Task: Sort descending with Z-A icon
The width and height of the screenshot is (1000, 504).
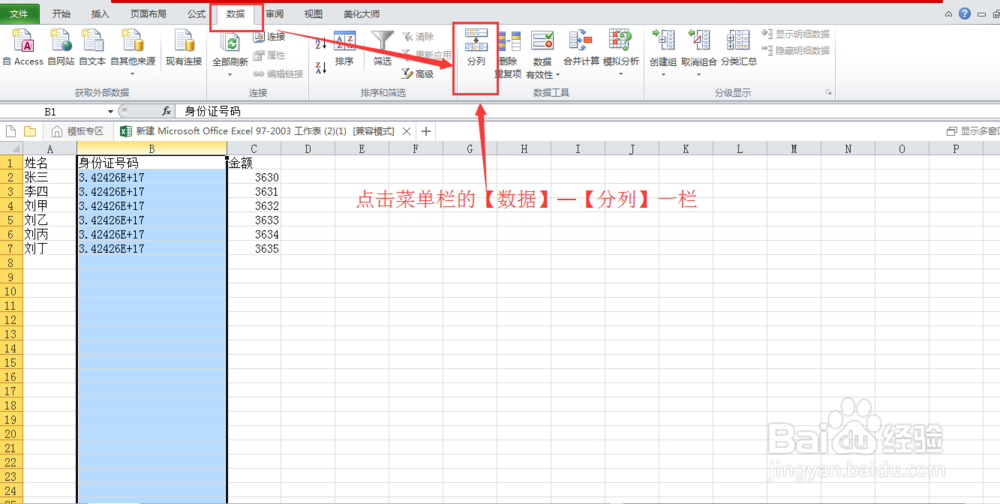Action: [x=321, y=67]
